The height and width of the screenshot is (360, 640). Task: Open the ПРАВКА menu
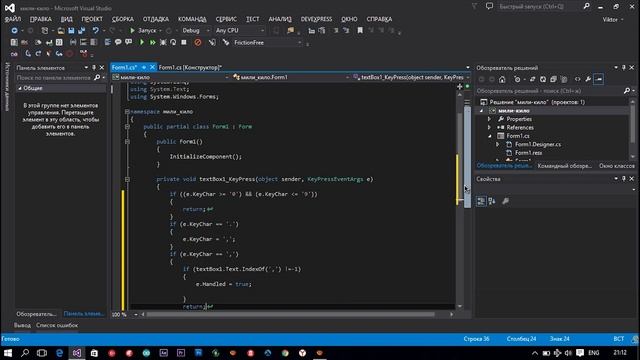[x=41, y=19]
